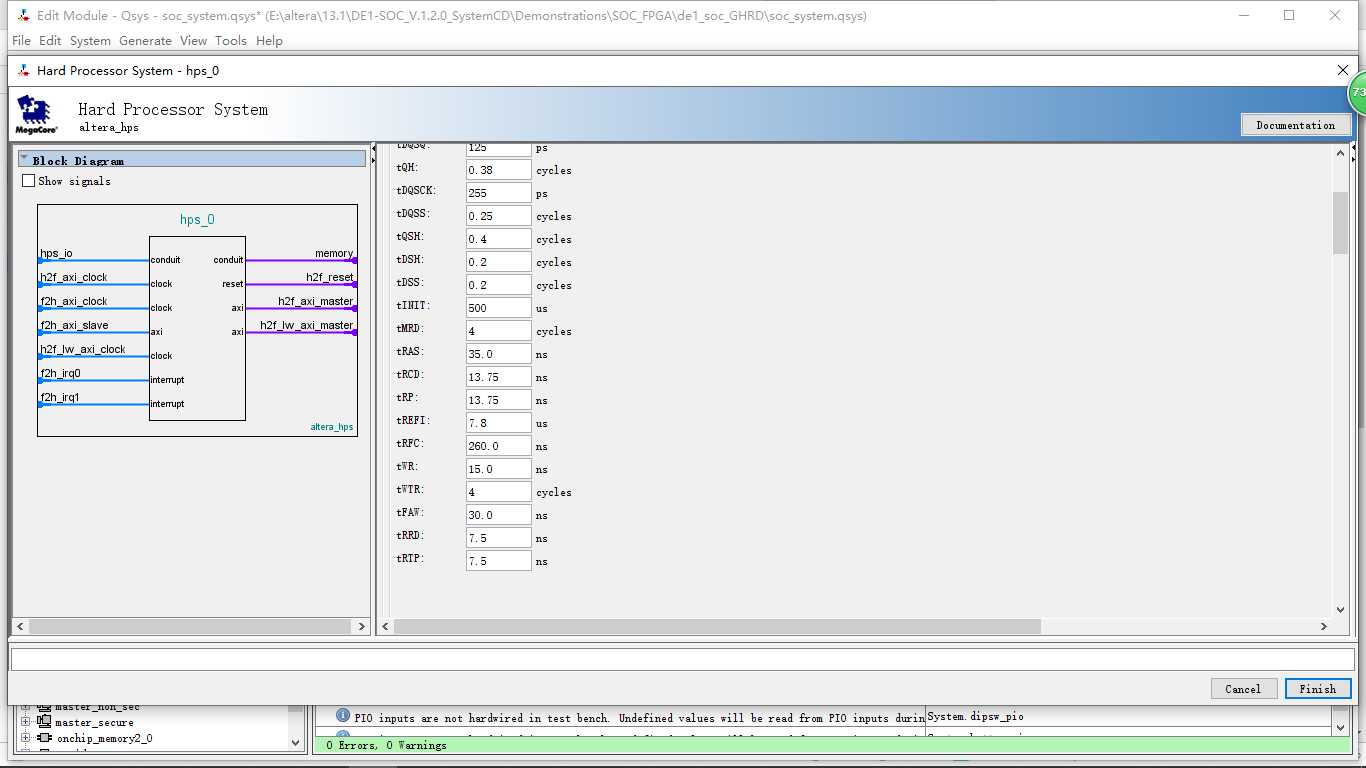Select the f2h_irq0 interrupt port label
This screenshot has height=768, width=1366.
coord(60,374)
